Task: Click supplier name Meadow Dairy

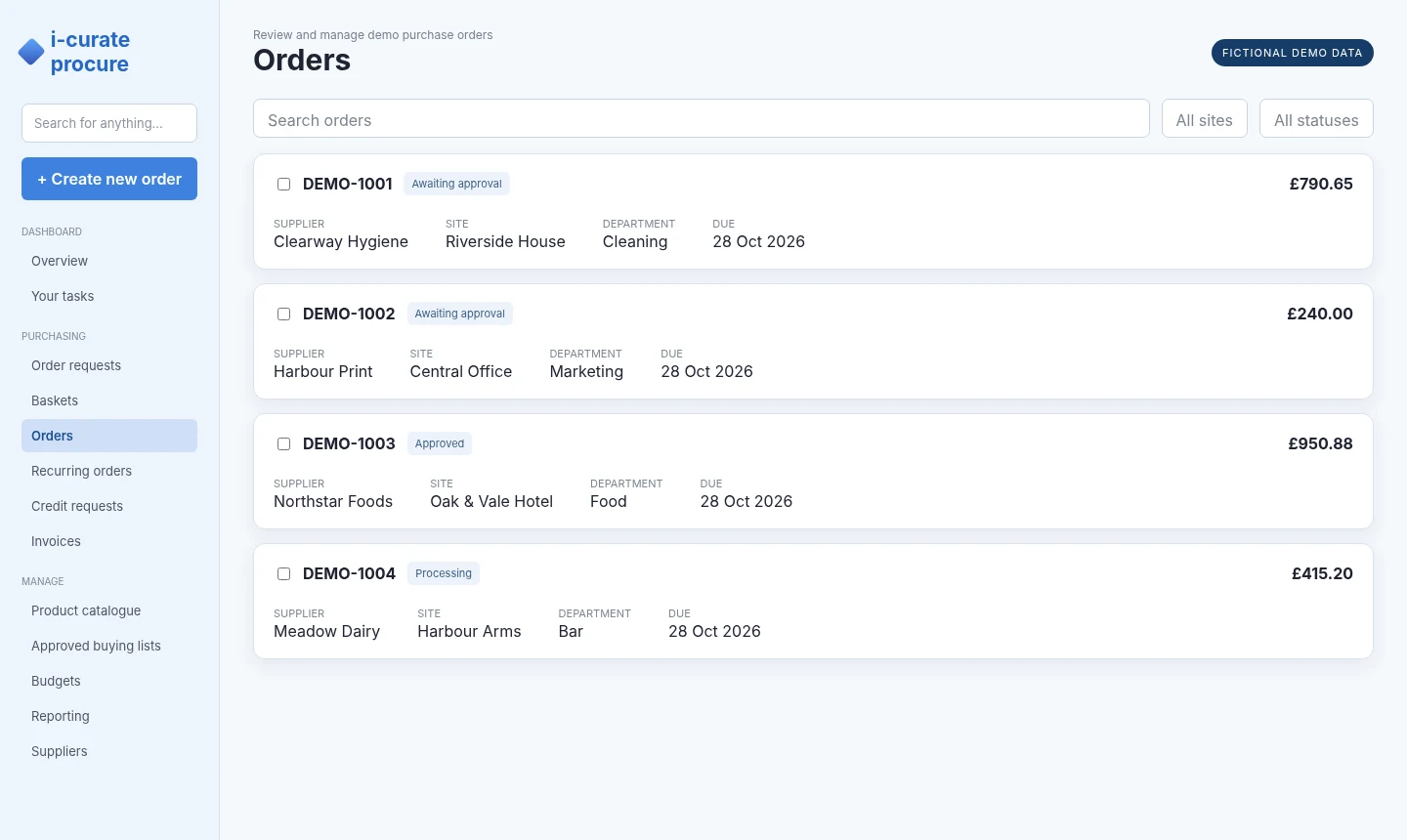Action: (326, 632)
